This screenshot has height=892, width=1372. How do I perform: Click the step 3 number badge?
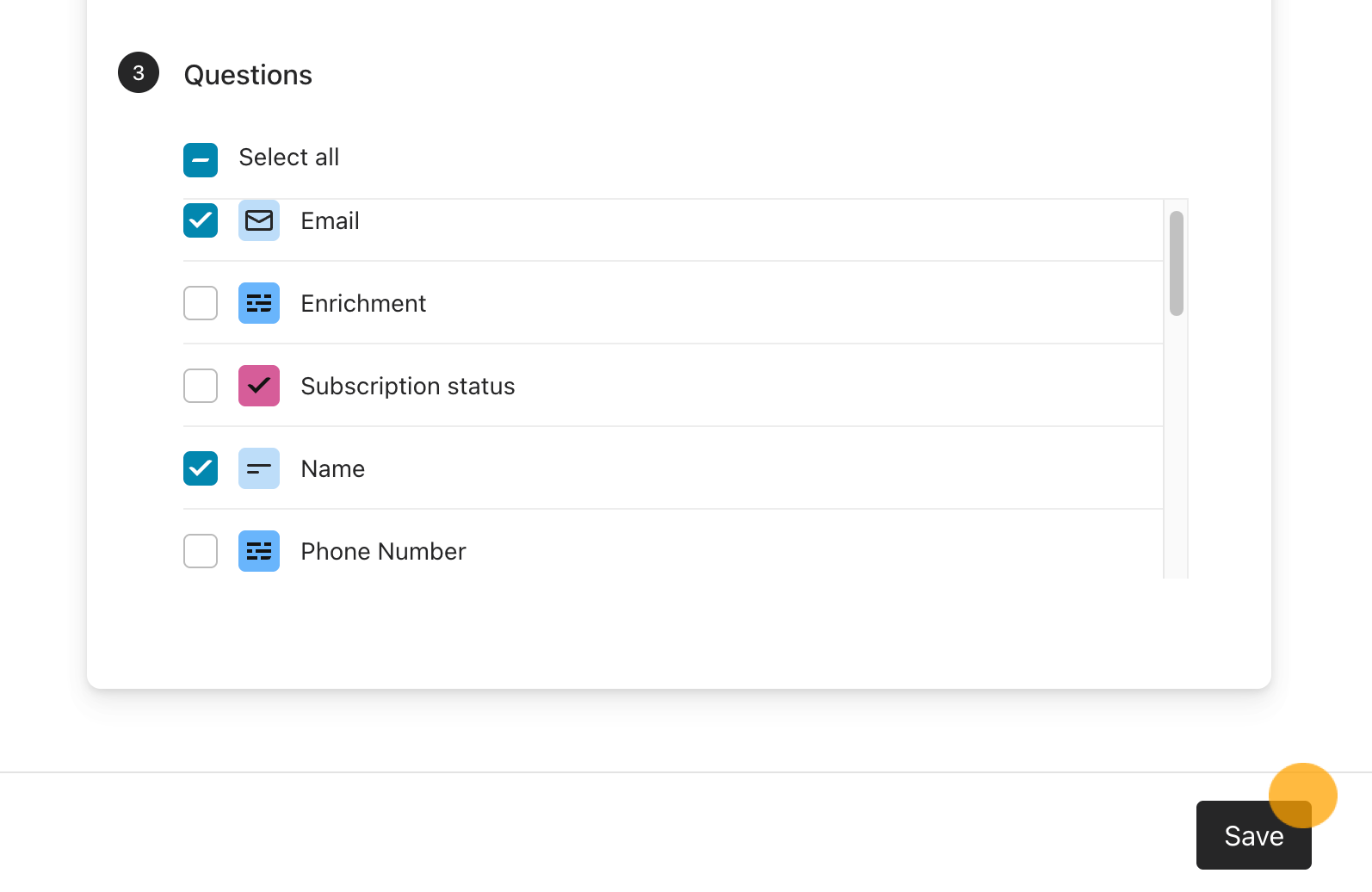click(139, 73)
